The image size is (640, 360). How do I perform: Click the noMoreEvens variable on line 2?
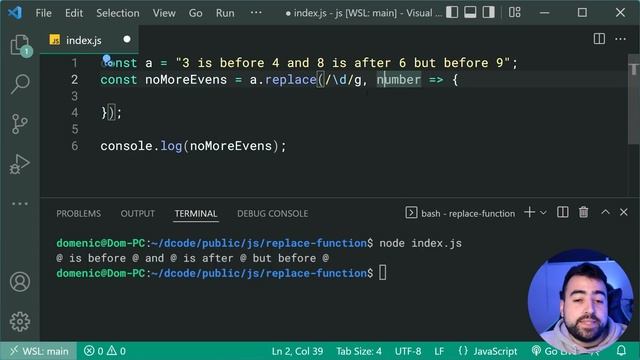pos(186,80)
